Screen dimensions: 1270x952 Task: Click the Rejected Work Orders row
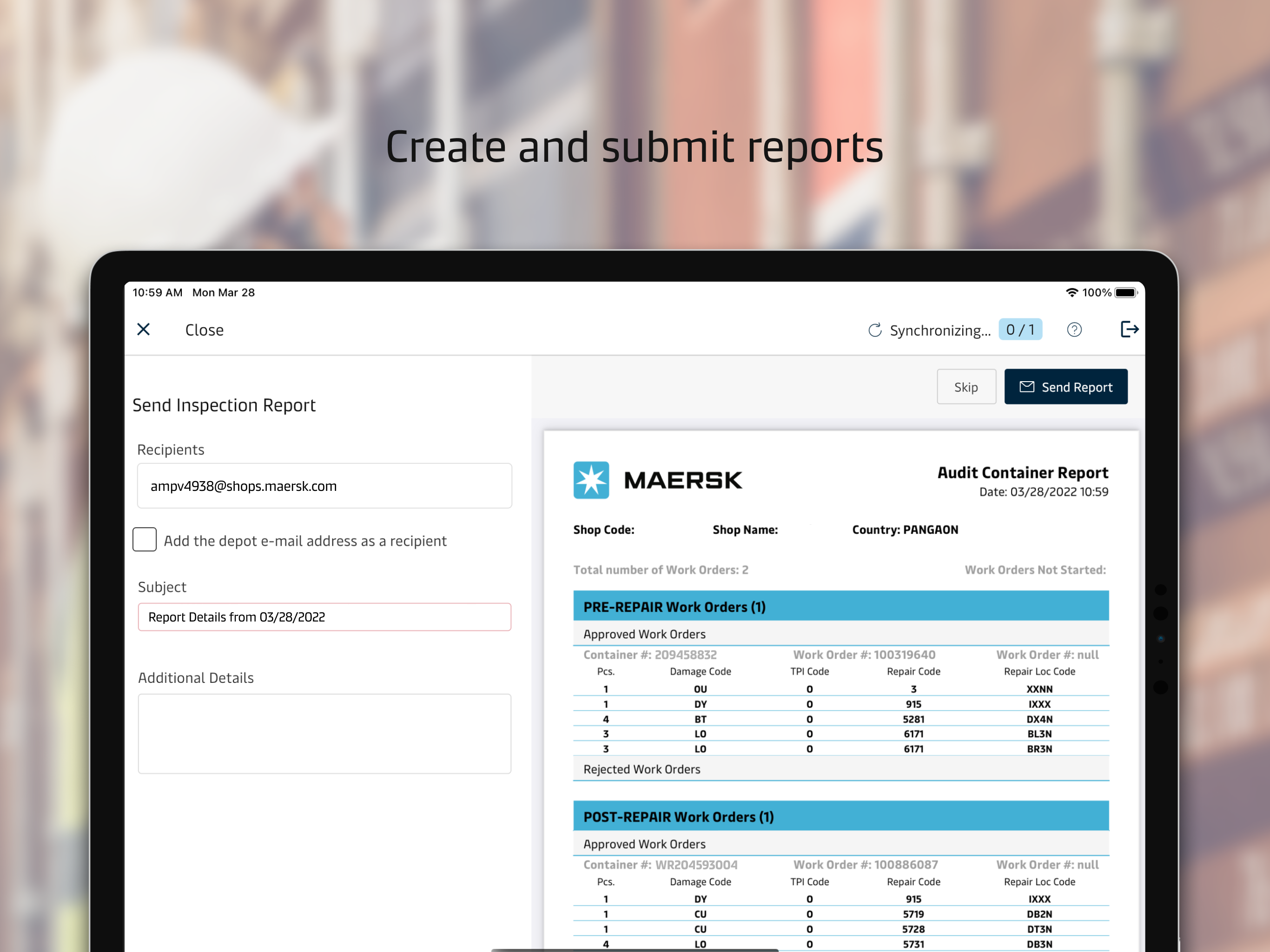(841, 769)
